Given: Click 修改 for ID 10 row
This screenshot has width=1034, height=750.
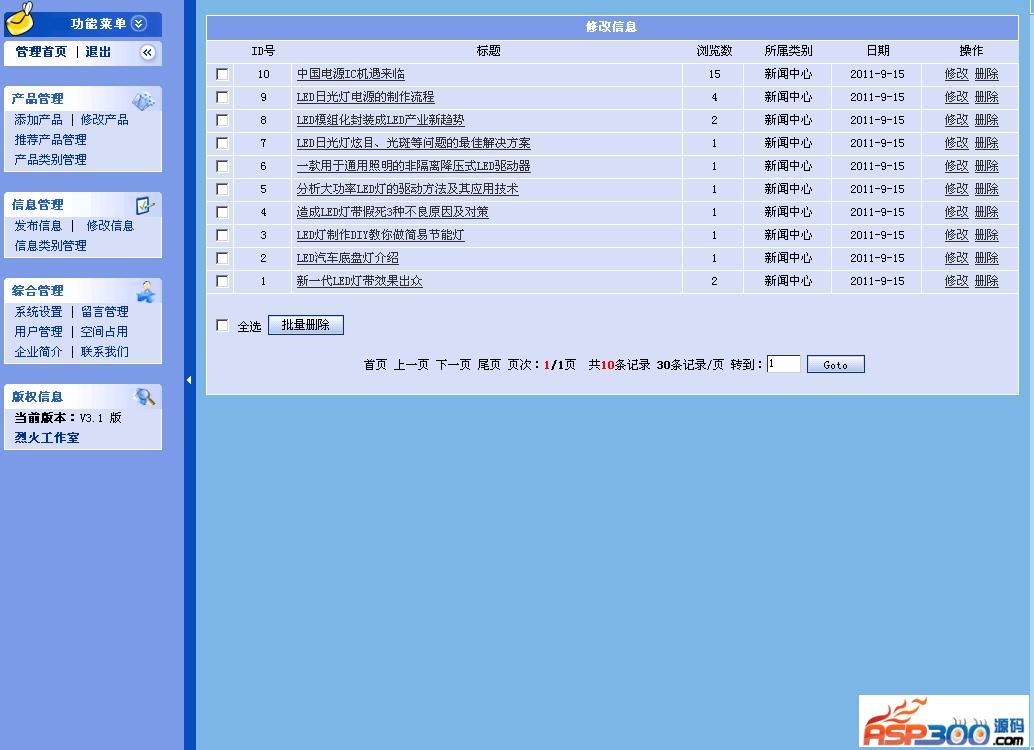Looking at the screenshot, I should [x=956, y=74].
